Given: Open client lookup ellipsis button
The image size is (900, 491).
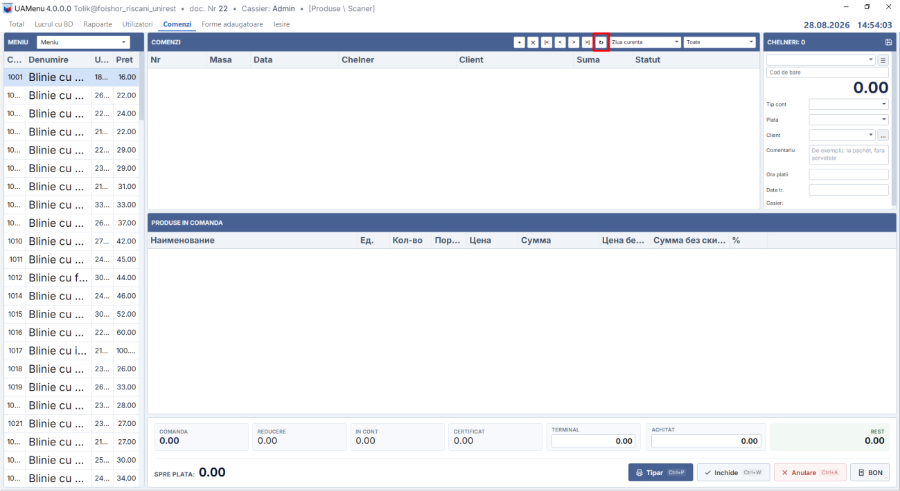Looking at the screenshot, I should click(883, 136).
